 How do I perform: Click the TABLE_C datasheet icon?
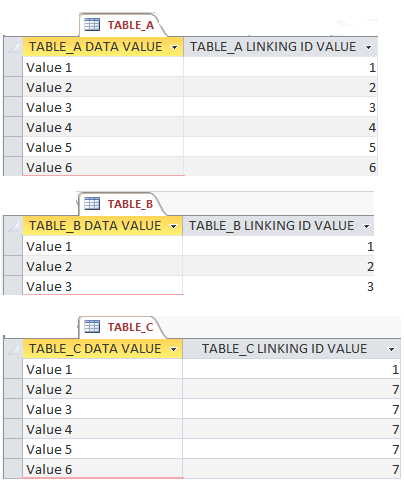click(x=92, y=326)
